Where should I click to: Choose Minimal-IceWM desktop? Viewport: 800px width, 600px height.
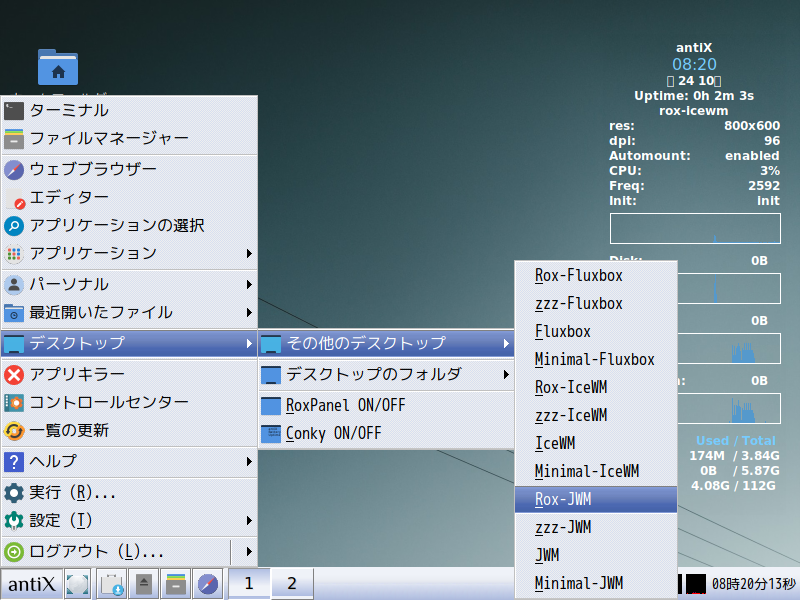click(596, 471)
